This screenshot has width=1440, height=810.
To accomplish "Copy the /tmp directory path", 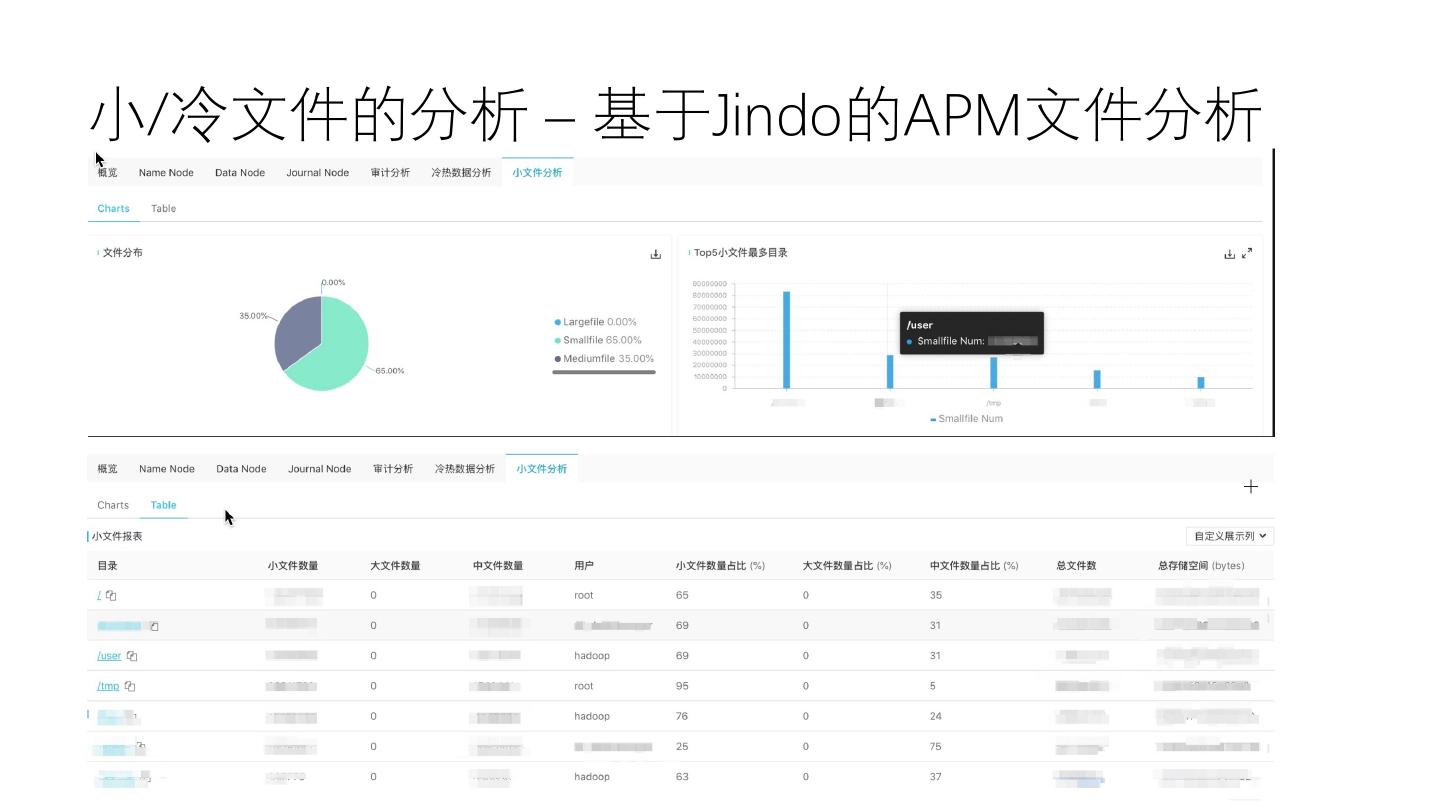I will pyautogui.click(x=130, y=686).
